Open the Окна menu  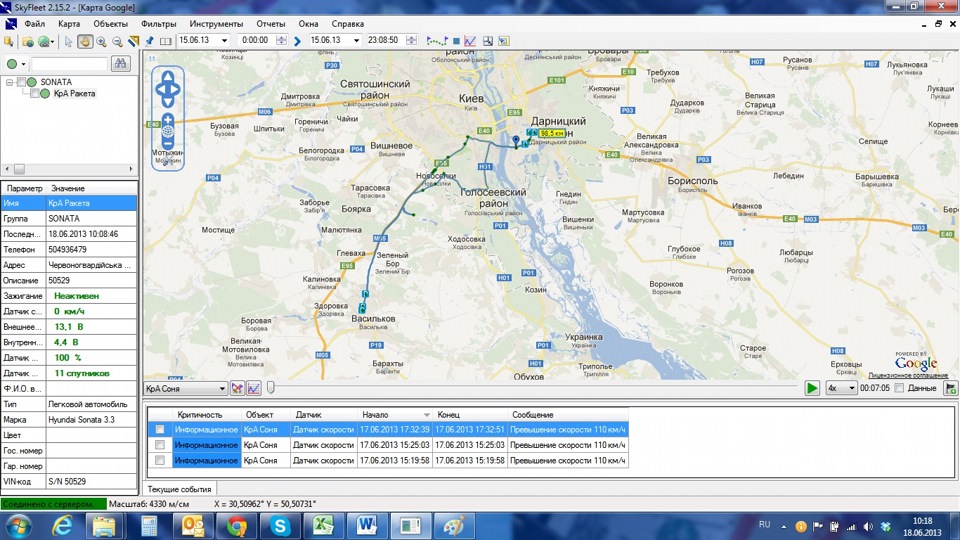click(x=308, y=24)
